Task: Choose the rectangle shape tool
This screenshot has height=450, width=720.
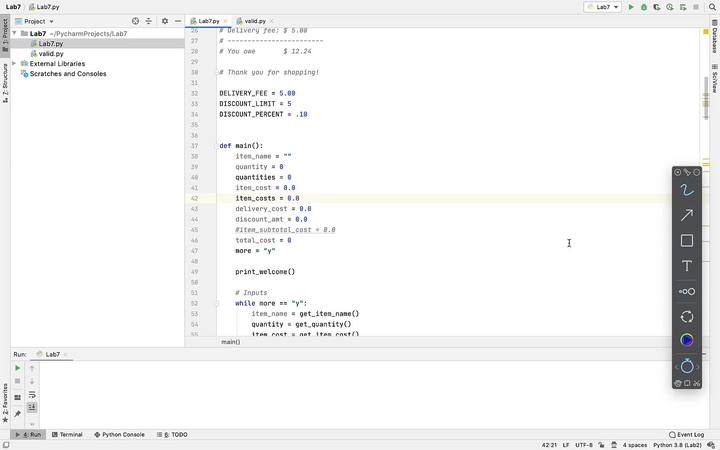Action: tap(687, 240)
